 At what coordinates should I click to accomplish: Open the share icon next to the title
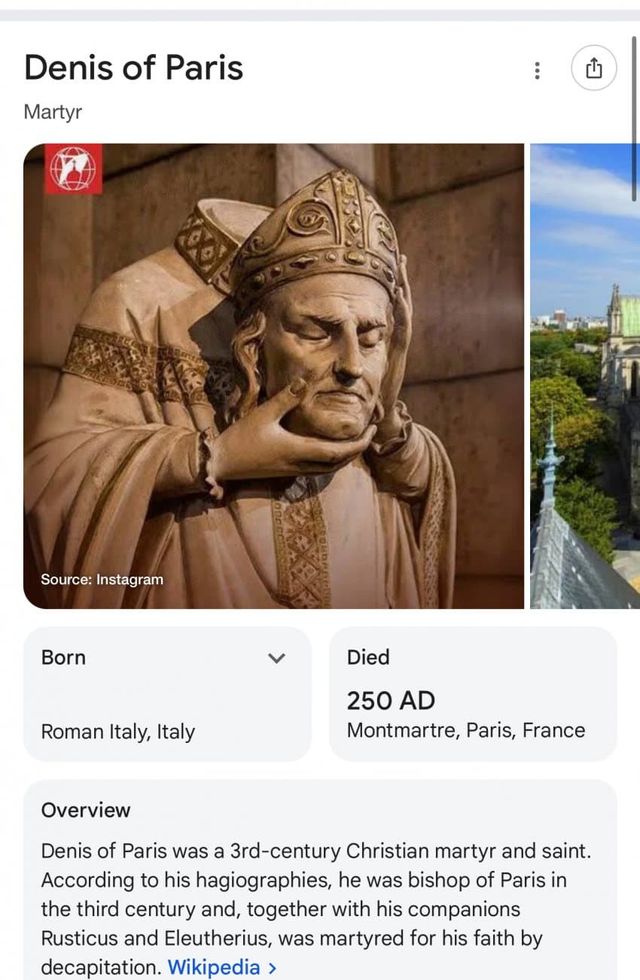point(595,69)
